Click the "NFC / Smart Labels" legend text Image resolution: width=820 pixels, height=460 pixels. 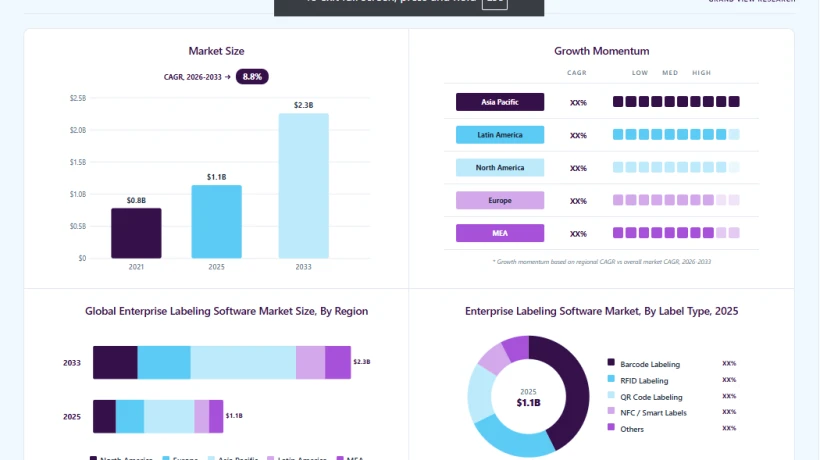click(653, 413)
